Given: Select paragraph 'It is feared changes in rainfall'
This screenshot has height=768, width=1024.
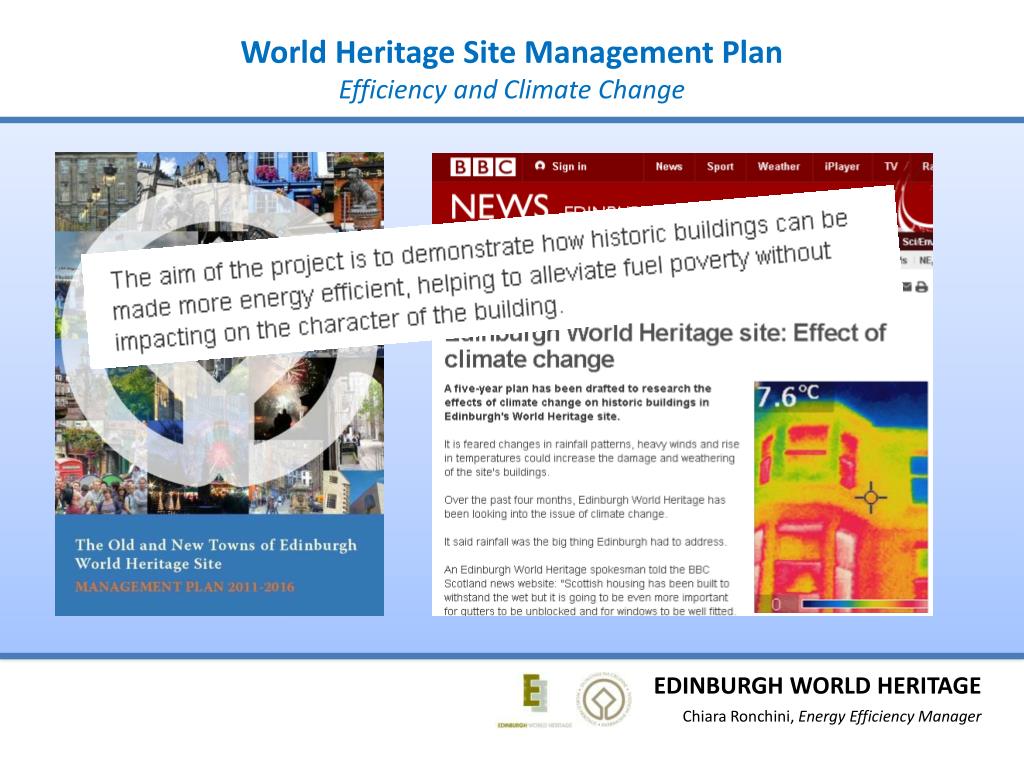Looking at the screenshot, I should coord(592,458).
